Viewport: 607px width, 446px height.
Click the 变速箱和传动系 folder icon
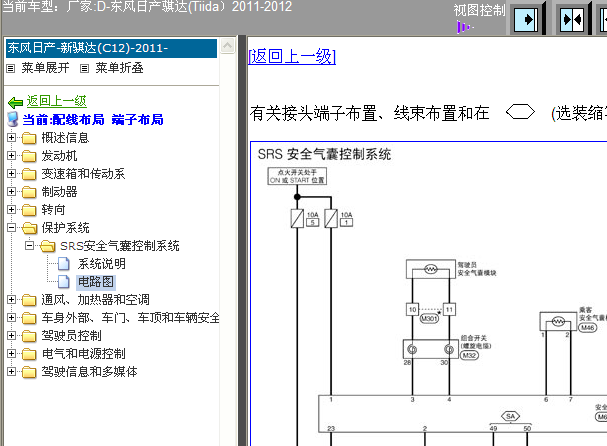29,174
